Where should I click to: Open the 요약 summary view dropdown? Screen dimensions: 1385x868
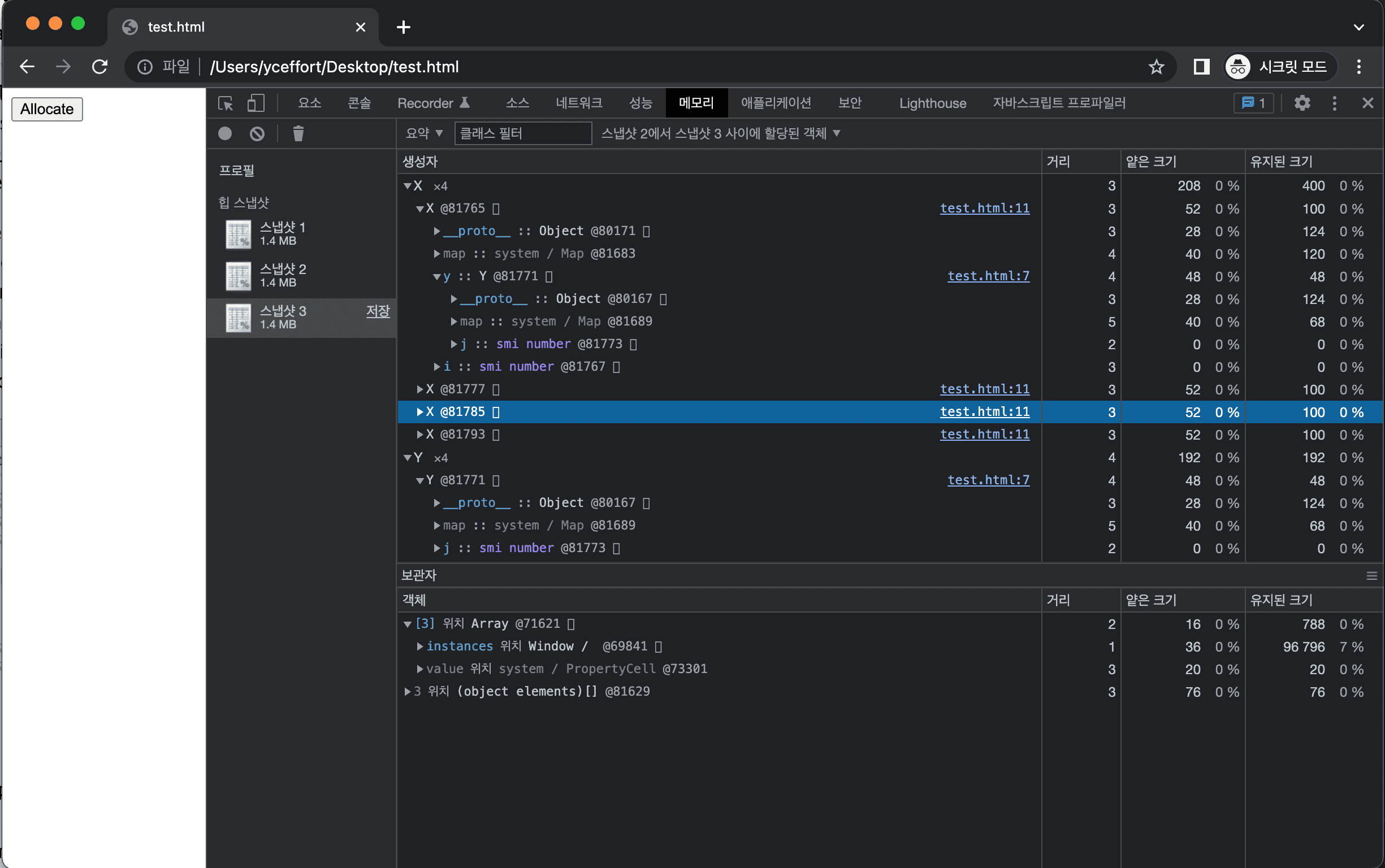tap(424, 133)
